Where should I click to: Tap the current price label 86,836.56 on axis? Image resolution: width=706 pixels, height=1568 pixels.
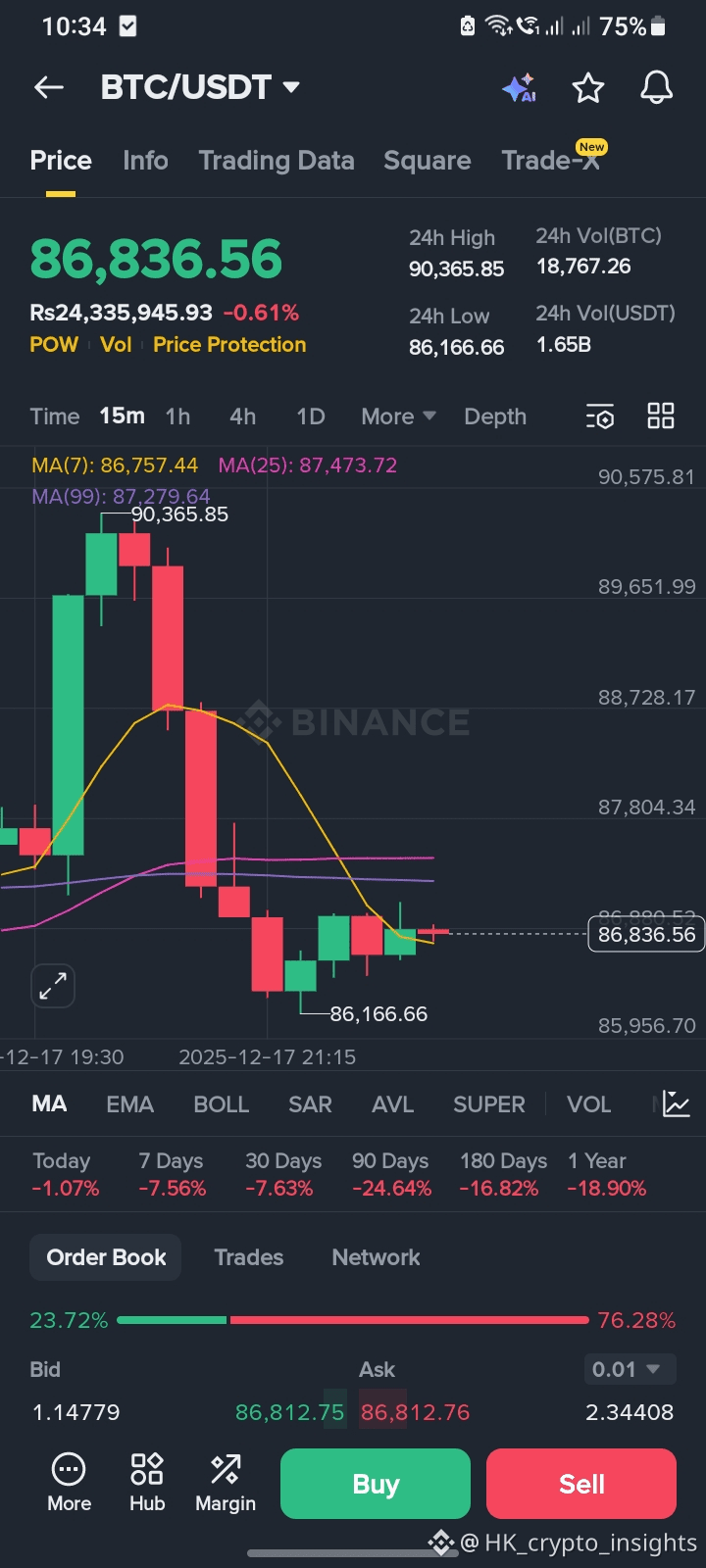[x=646, y=934]
